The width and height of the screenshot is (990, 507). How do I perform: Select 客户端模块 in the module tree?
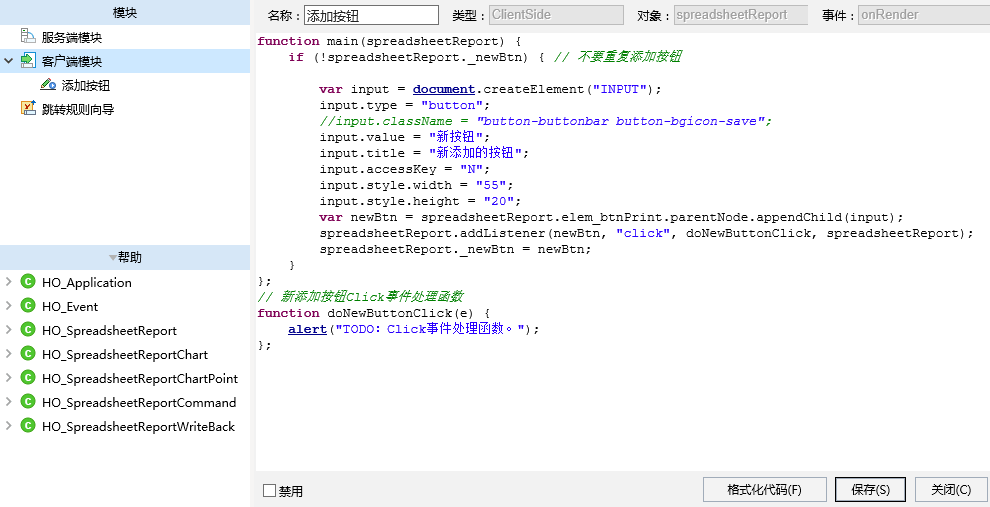(72, 61)
